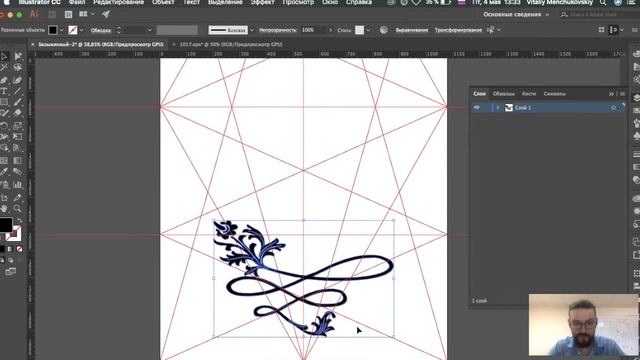Switch to the Символы panel tab
Viewport: 640px width, 360px height.
tap(554, 94)
